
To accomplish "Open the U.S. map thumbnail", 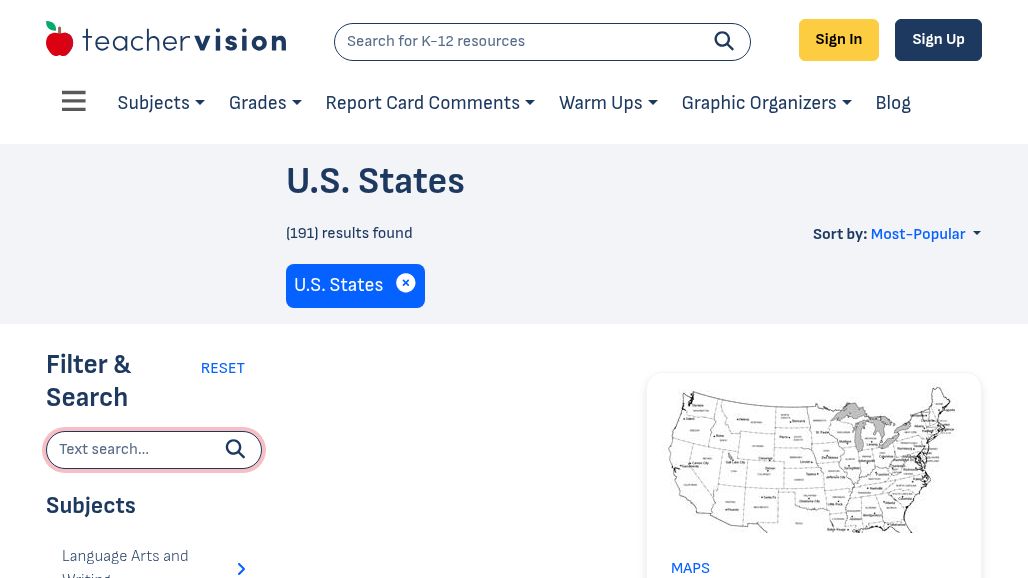I will click(813, 460).
